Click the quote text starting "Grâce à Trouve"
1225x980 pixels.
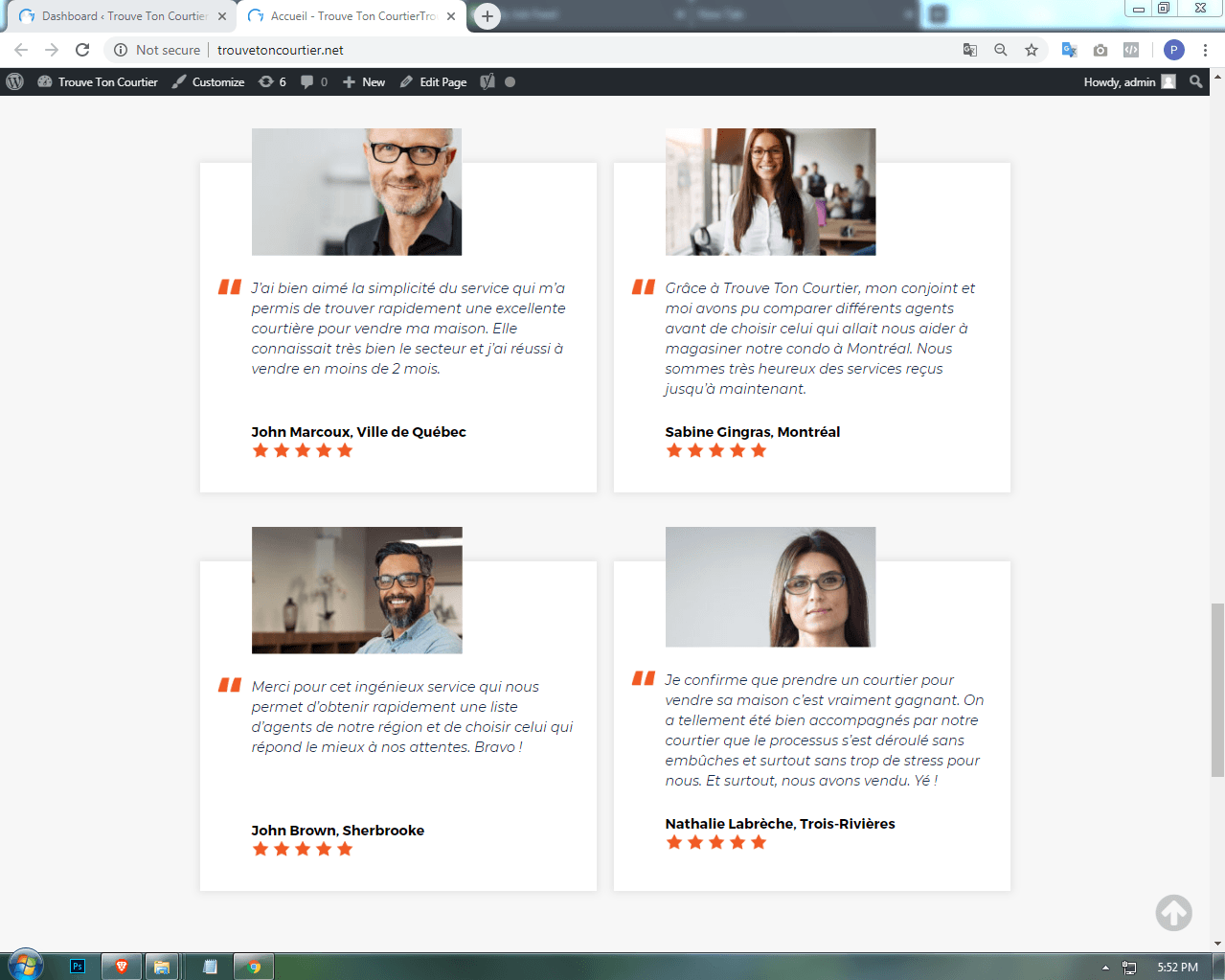[821, 338]
